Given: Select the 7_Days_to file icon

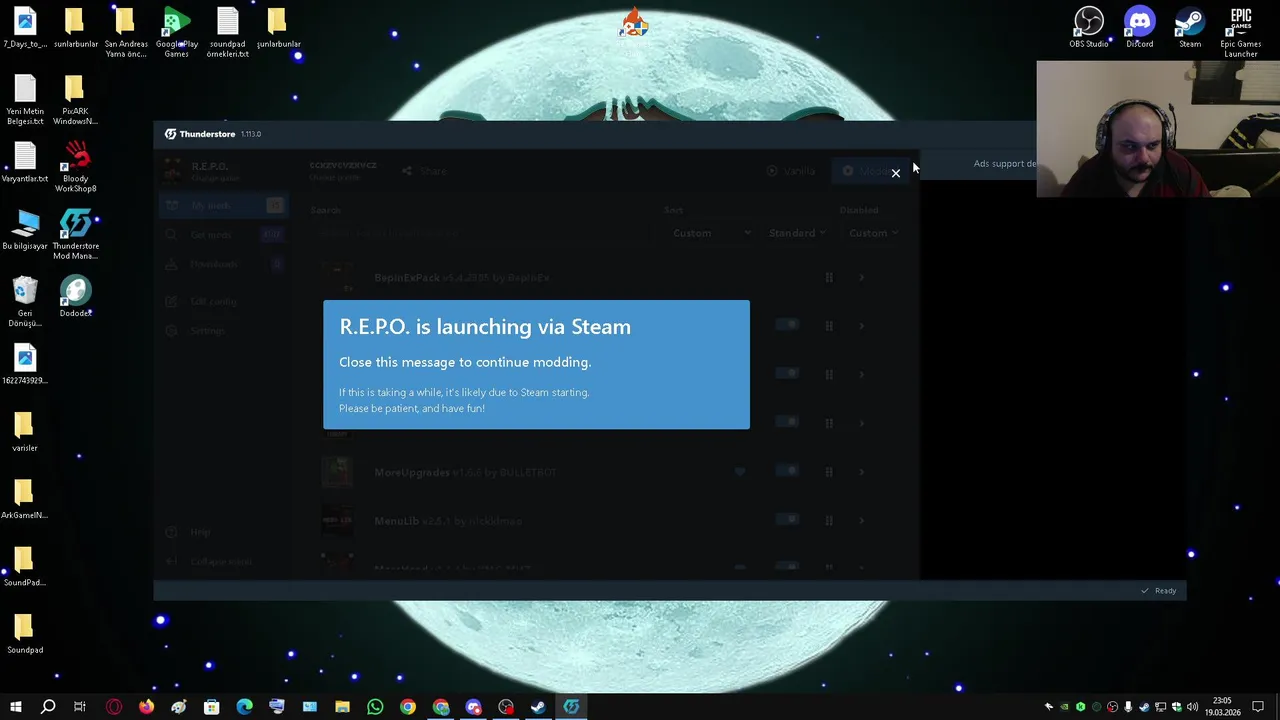Looking at the screenshot, I should 25,28.
